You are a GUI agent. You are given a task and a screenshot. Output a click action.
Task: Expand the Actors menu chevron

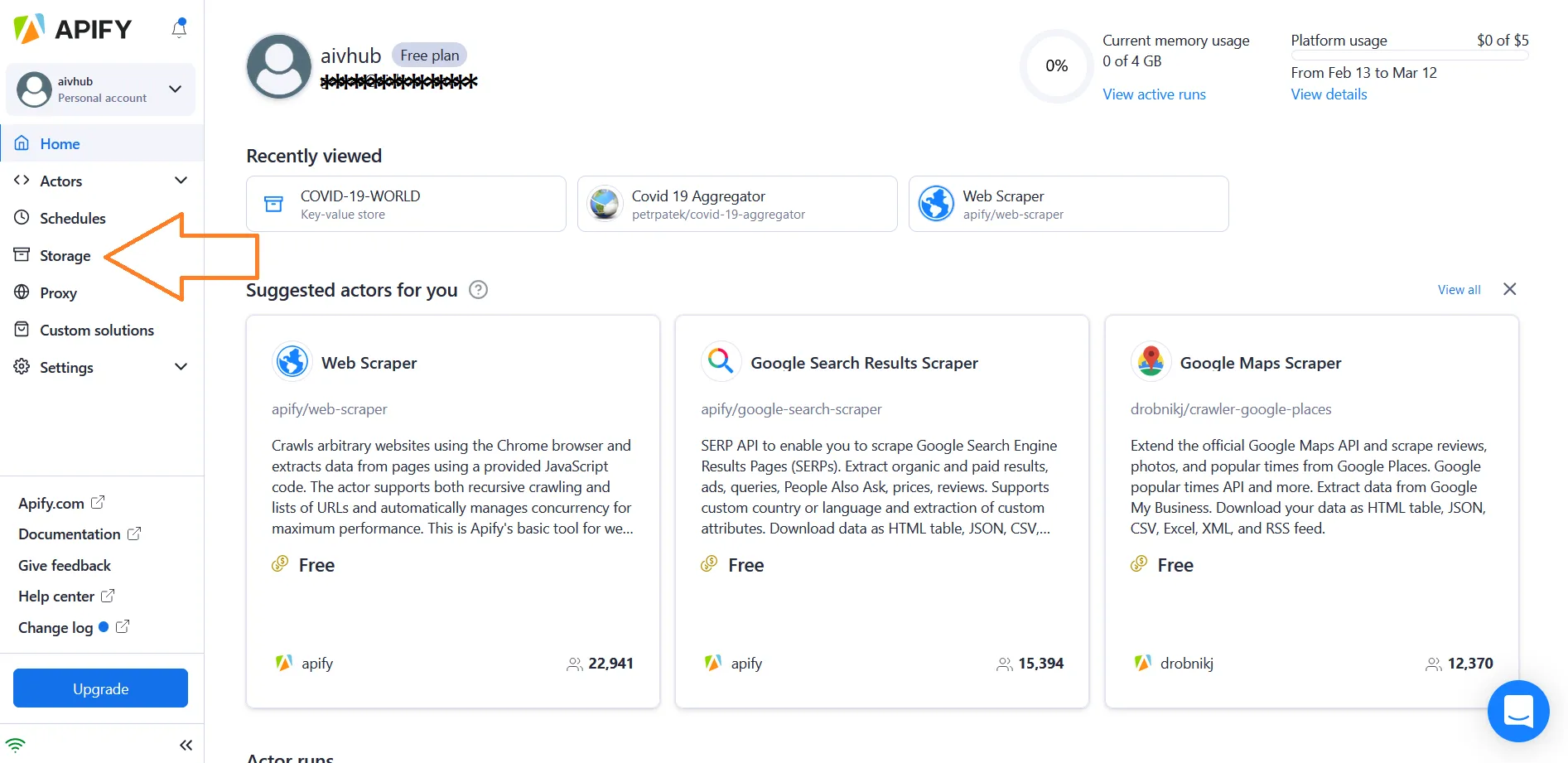181,181
